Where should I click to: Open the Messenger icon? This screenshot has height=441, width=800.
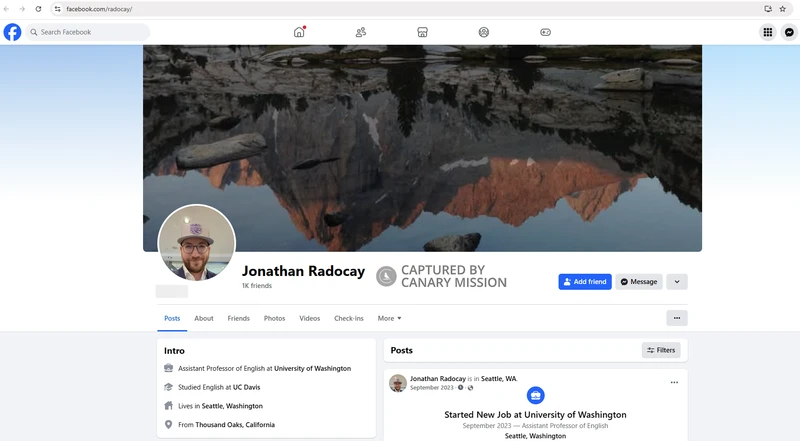click(789, 32)
